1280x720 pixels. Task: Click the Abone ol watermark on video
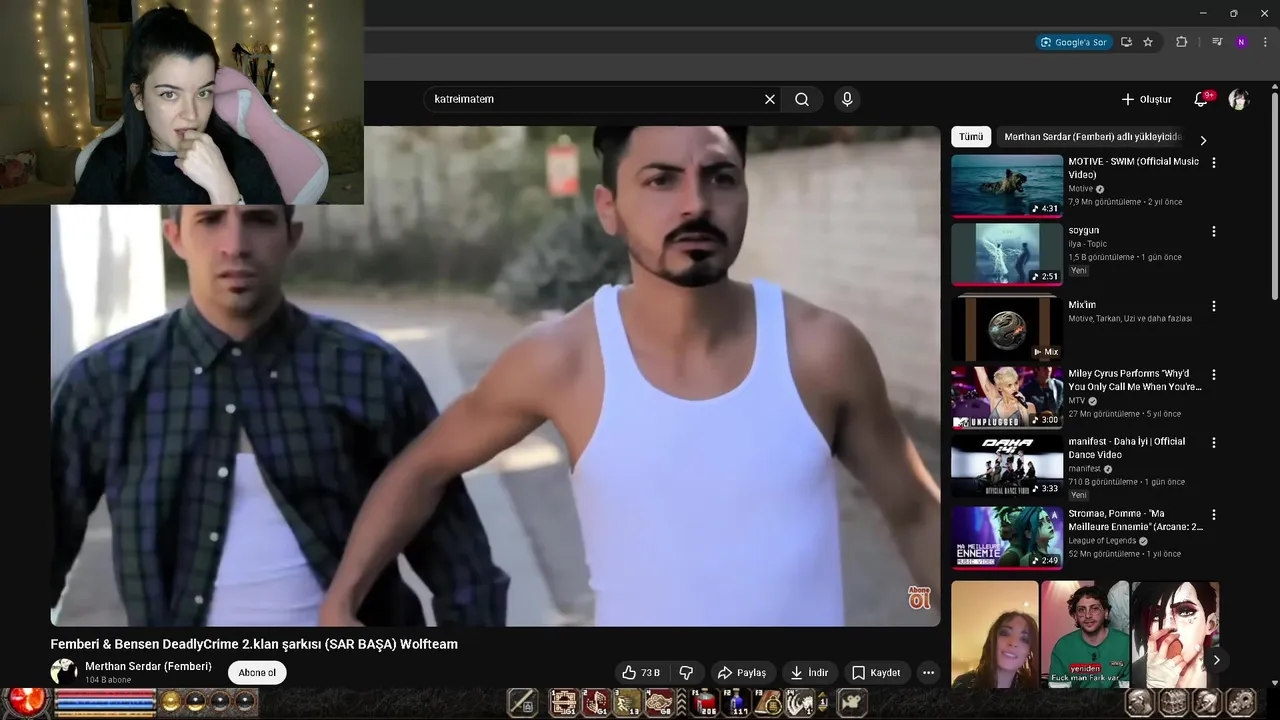[919, 597]
